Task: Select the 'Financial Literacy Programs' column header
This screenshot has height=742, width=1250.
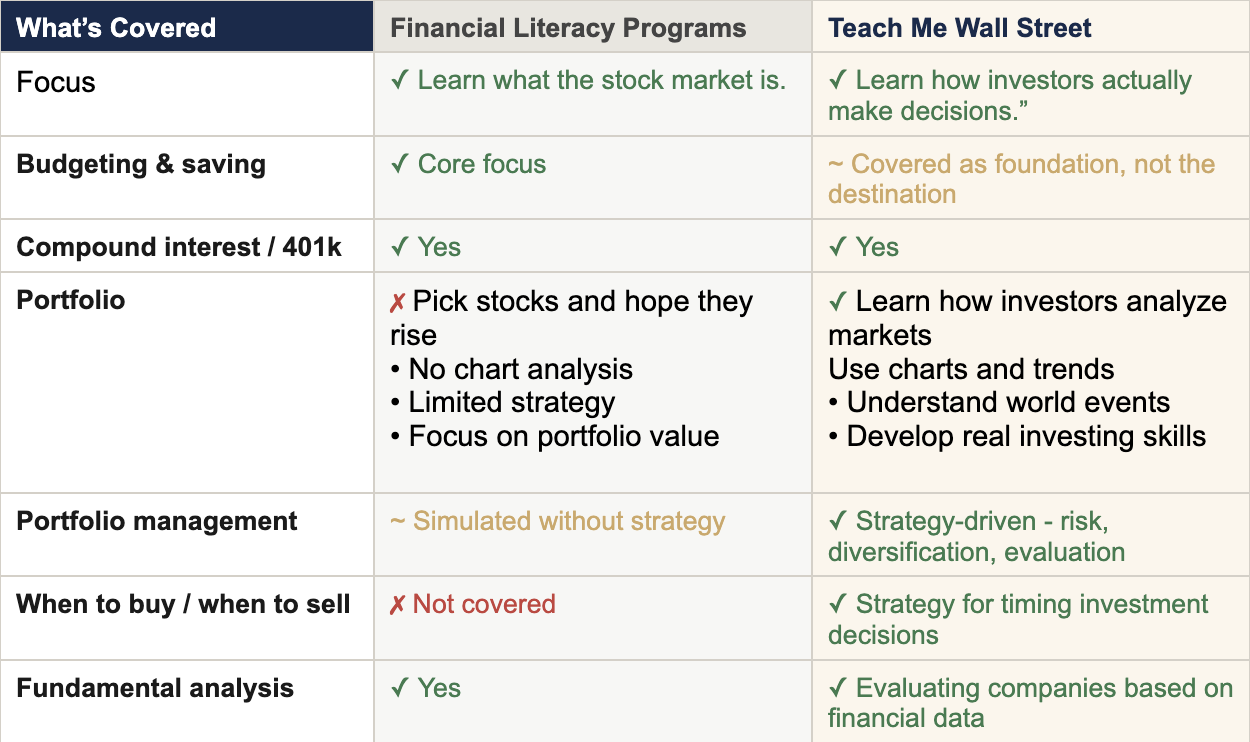Action: (x=593, y=27)
